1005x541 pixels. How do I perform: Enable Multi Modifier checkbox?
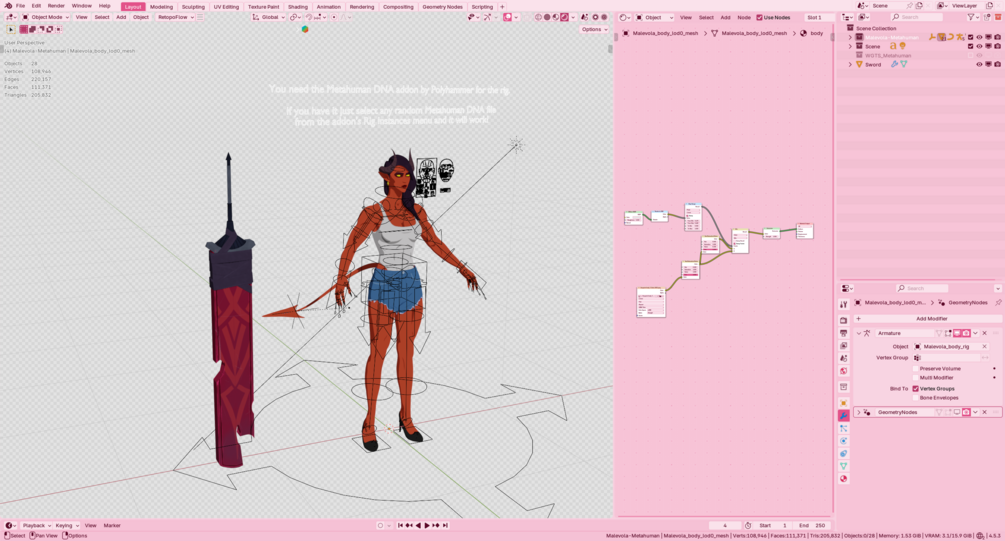point(915,378)
